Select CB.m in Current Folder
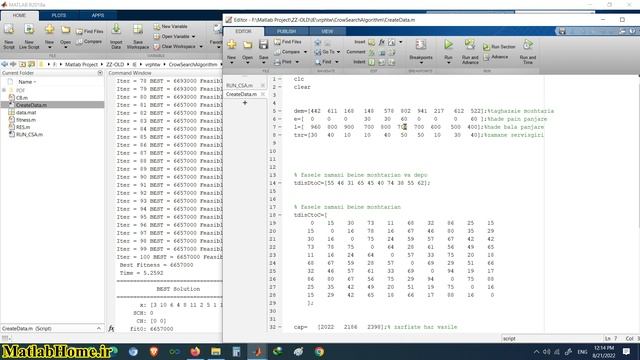Viewport: 640px width, 360px height. [22, 98]
